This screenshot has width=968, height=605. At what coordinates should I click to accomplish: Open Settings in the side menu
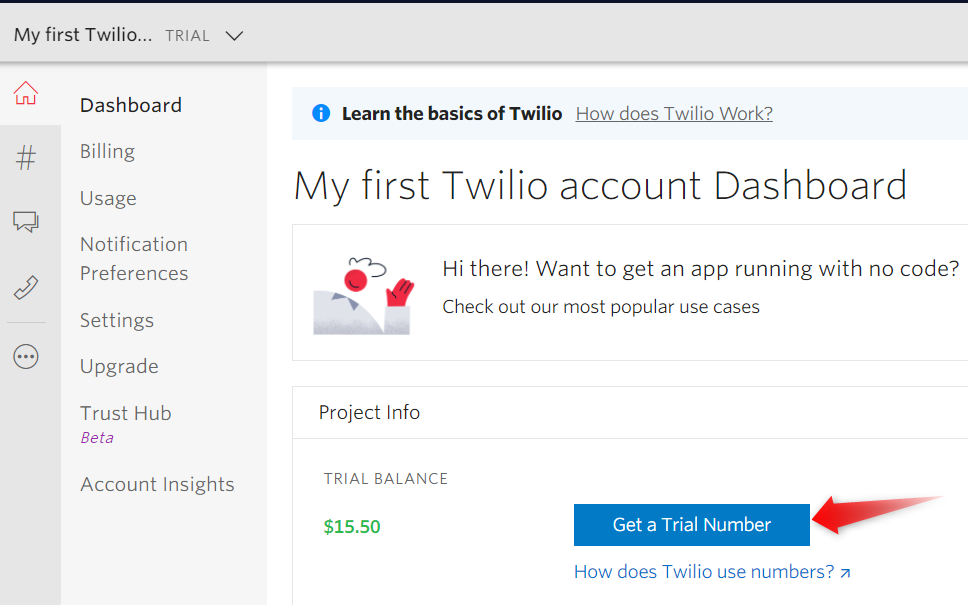(117, 320)
